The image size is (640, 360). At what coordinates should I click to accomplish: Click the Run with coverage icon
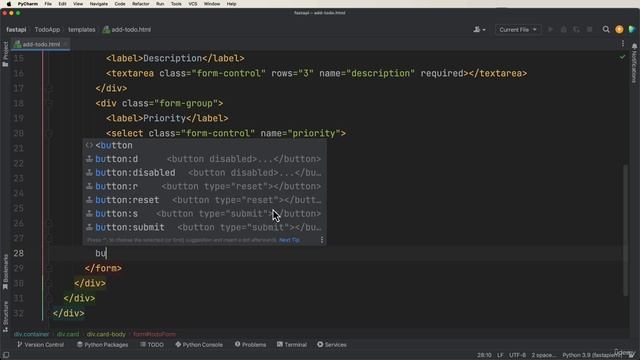point(576,29)
